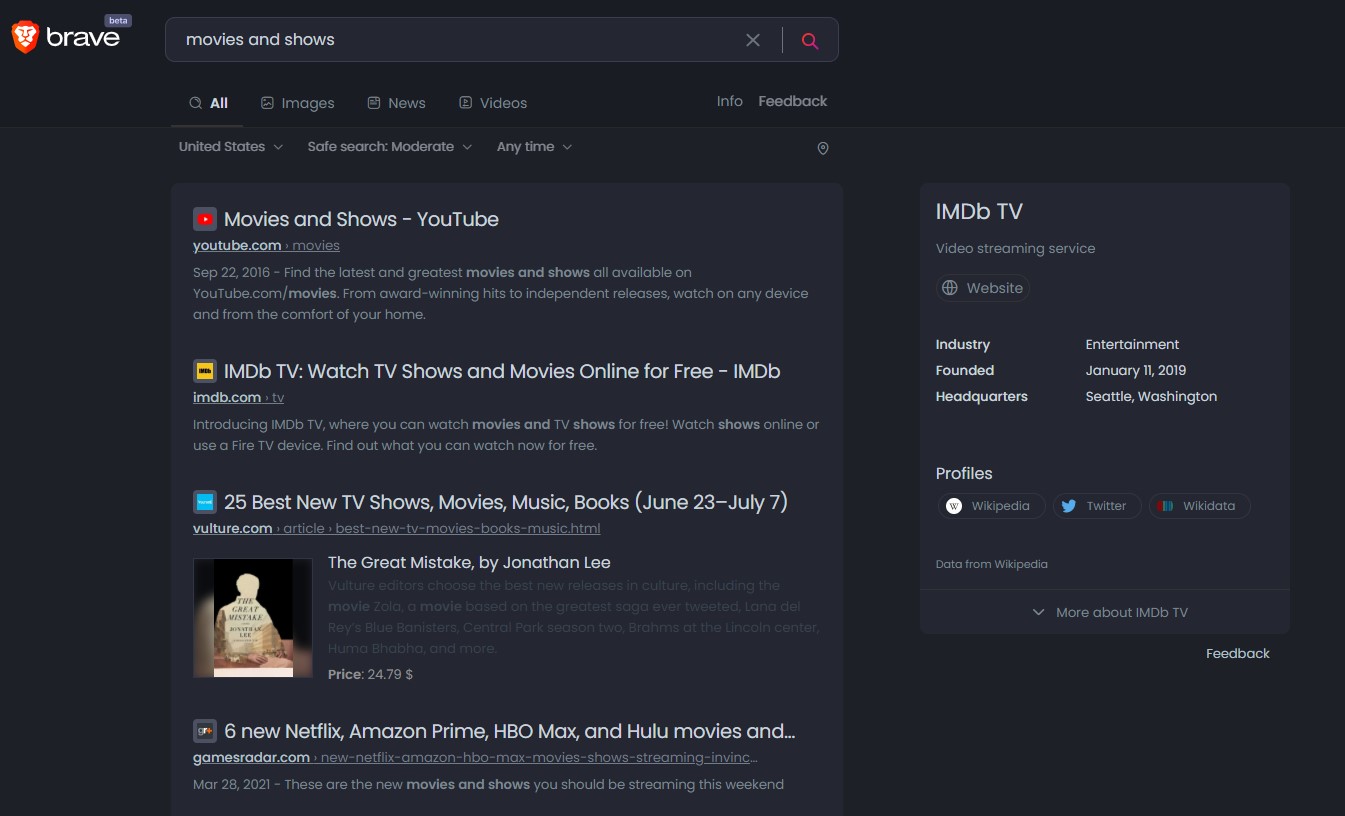Open the United States region dropdown

(x=231, y=147)
